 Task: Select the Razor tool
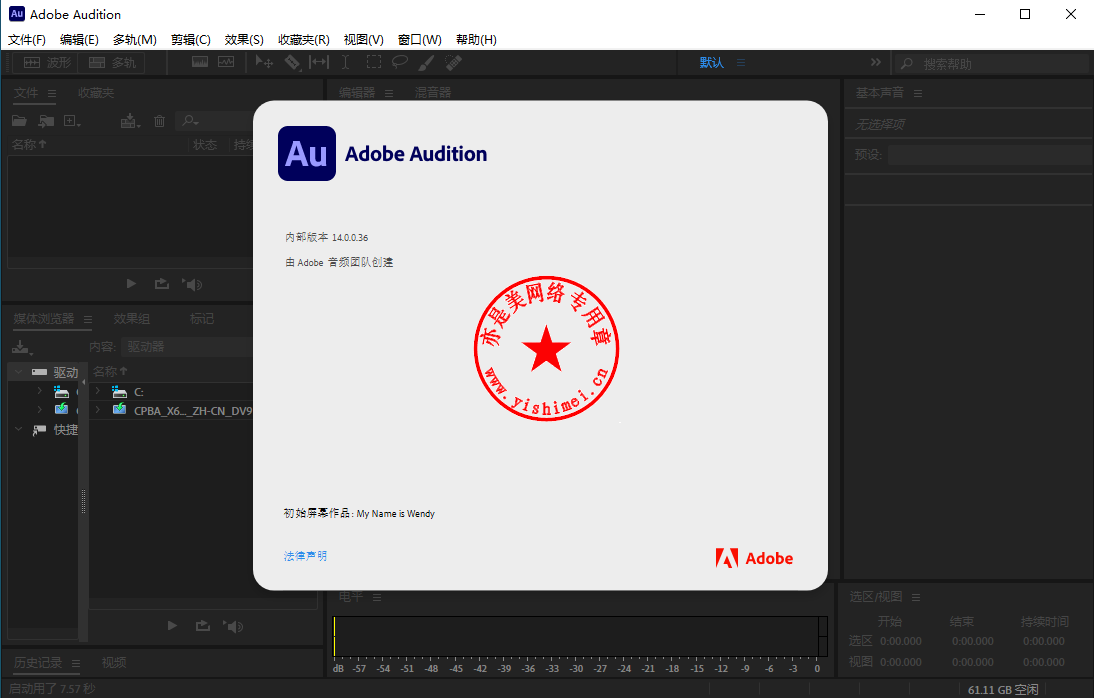292,62
